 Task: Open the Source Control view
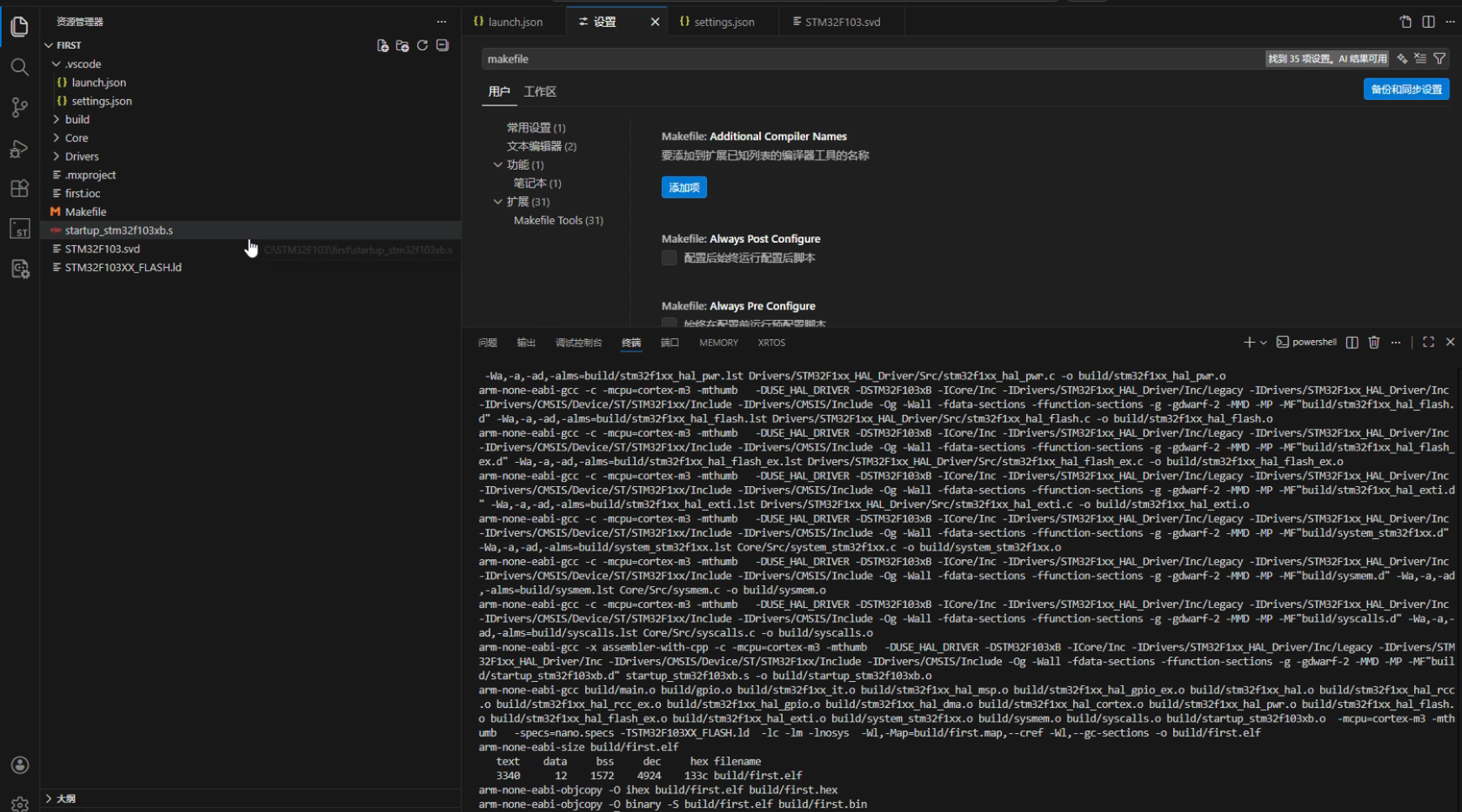[x=19, y=107]
